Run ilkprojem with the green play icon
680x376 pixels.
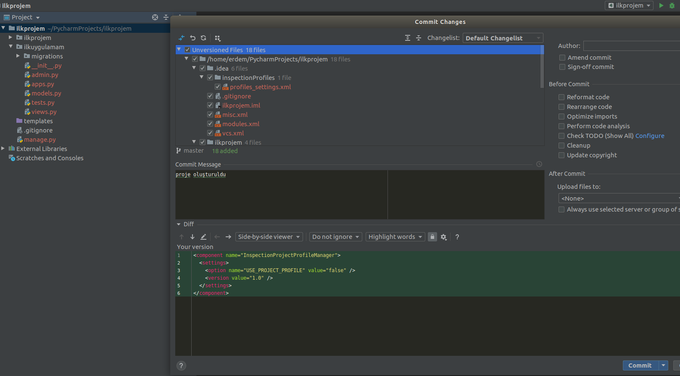tap(661, 6)
